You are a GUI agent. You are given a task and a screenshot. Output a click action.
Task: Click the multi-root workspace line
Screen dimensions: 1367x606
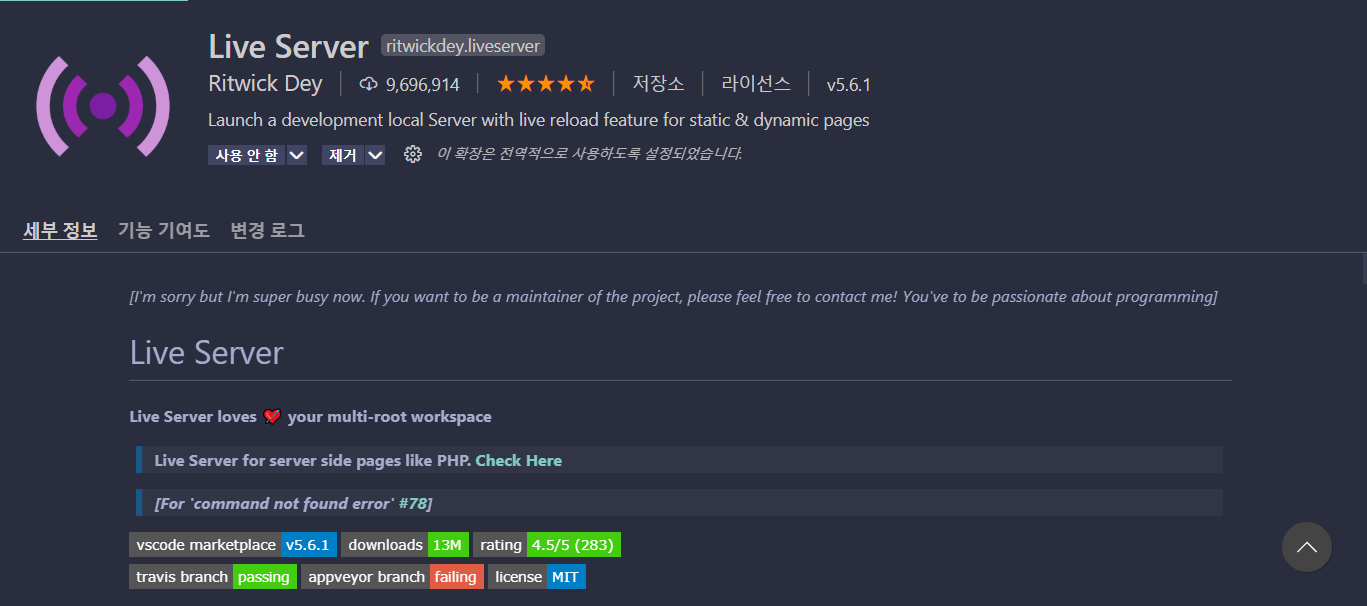pos(311,417)
